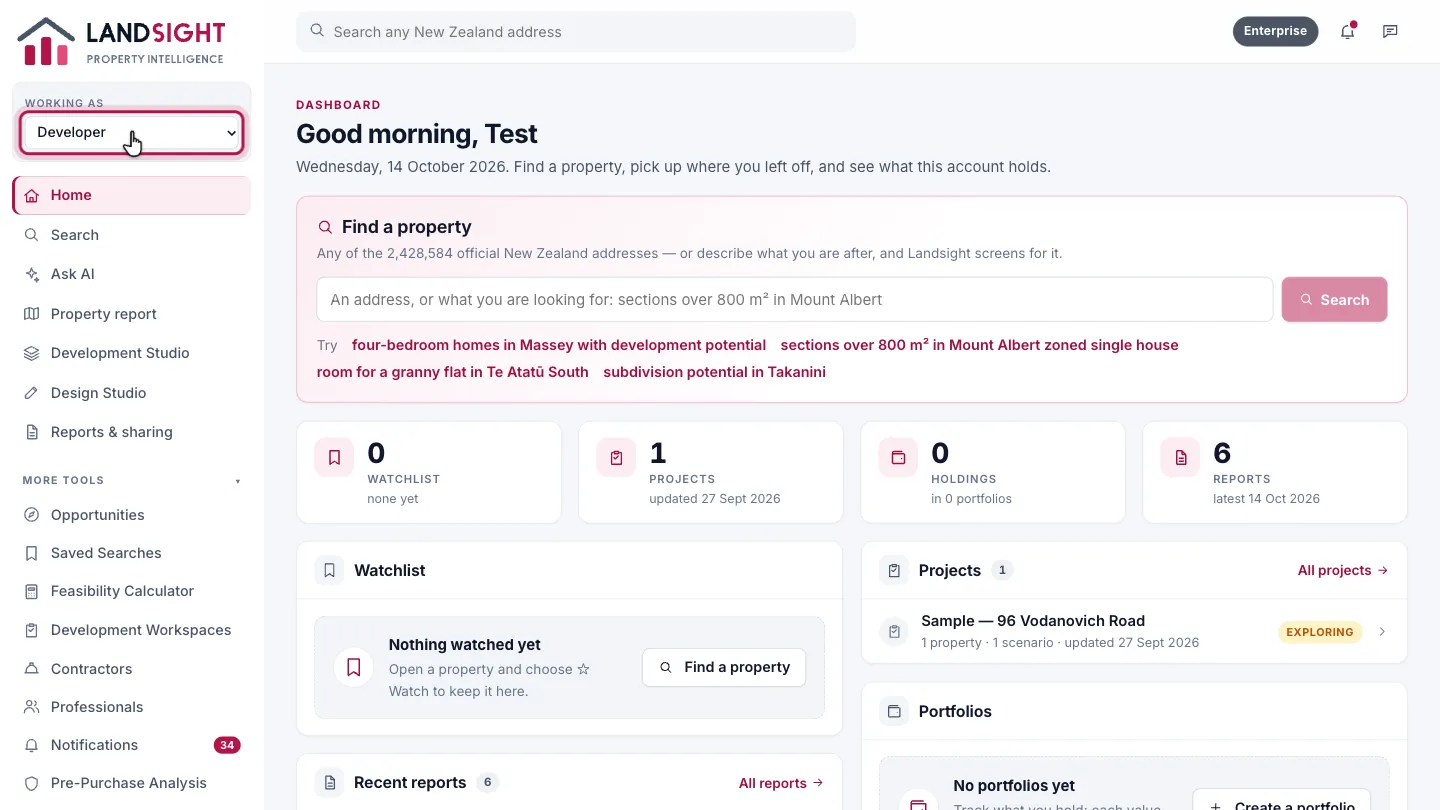Click the Enterprise plan badge
Image resolution: width=1440 pixels, height=810 pixels.
point(1275,31)
